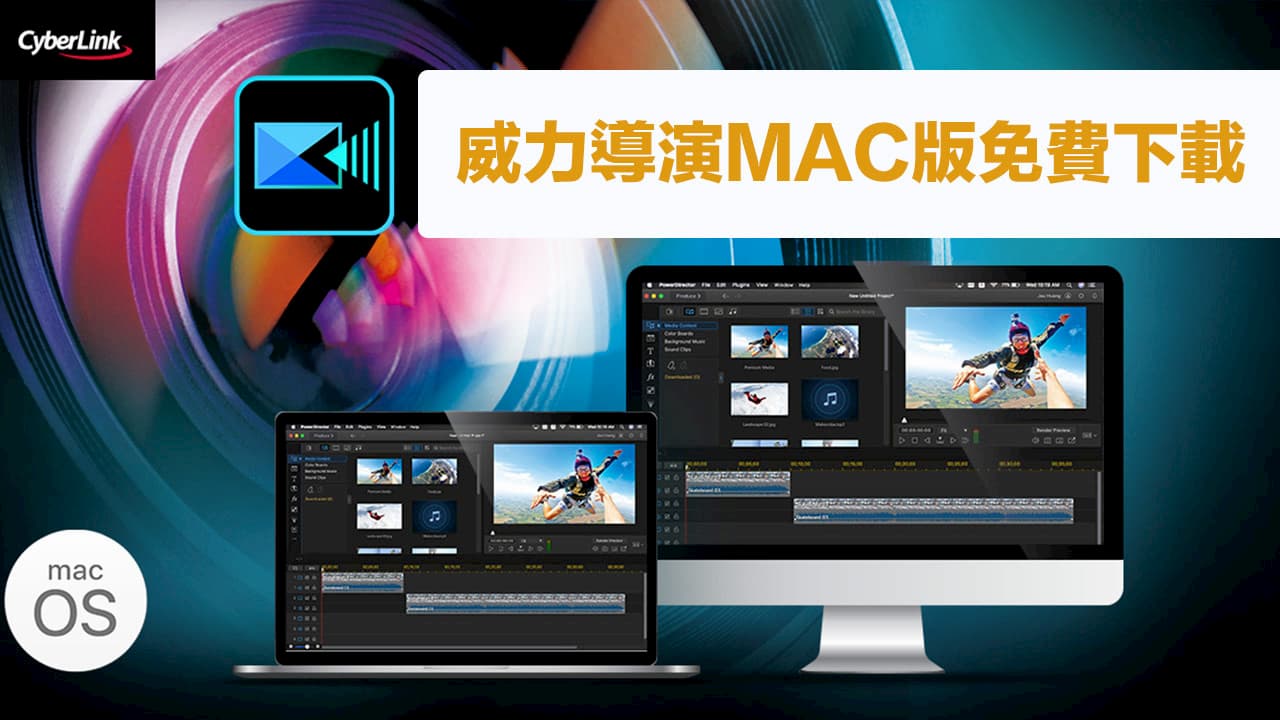Click the Media Content room icon atop the sidebar
The height and width of the screenshot is (720, 1280).
pyautogui.click(x=649, y=324)
